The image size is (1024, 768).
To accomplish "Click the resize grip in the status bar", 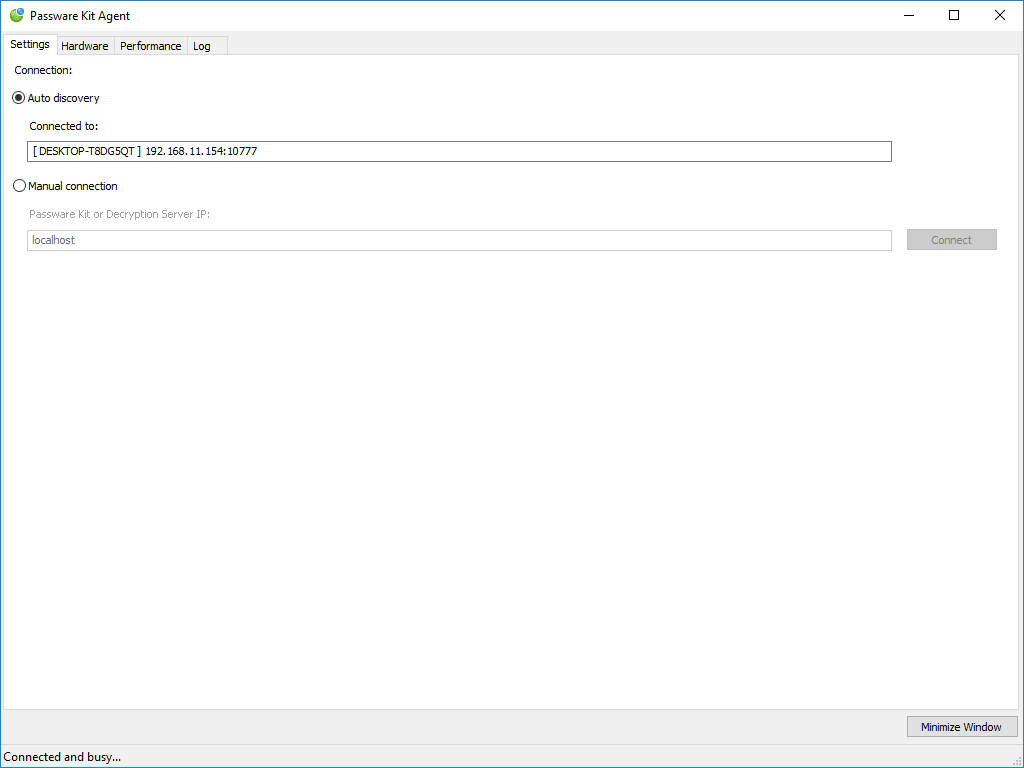I will [x=1016, y=760].
